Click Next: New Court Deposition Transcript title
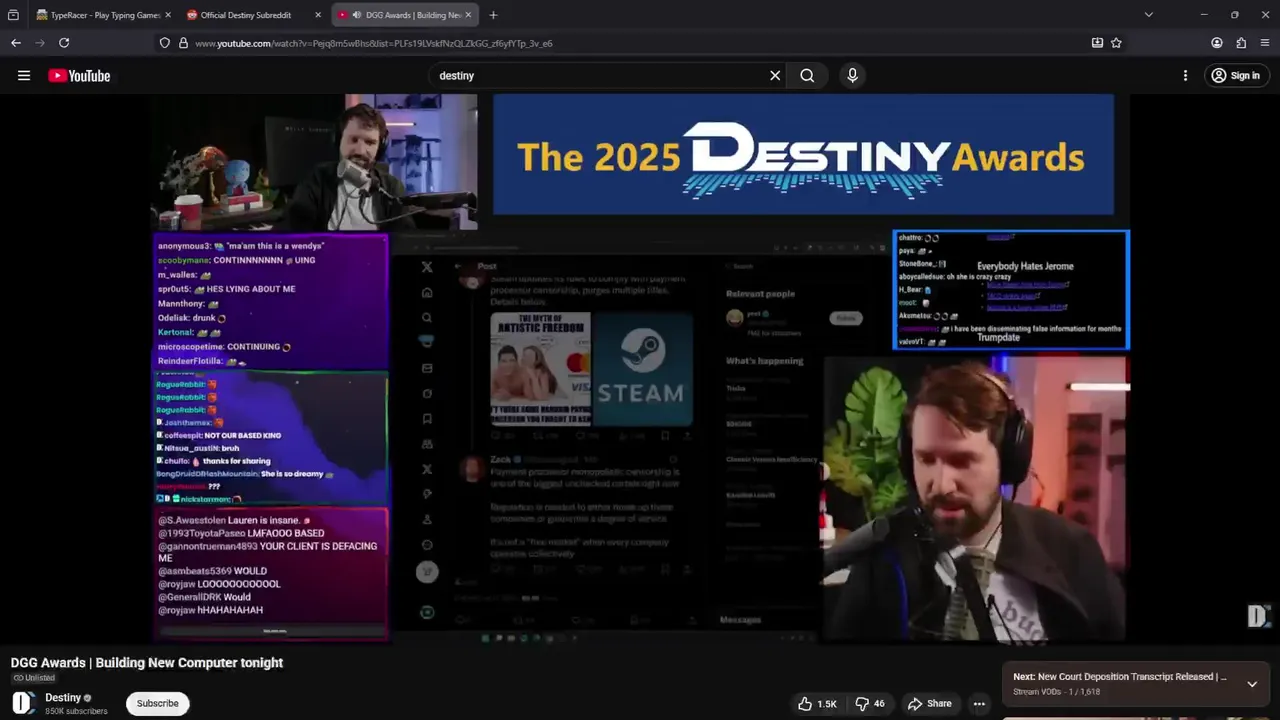This screenshot has height=720, width=1280. 1120,677
